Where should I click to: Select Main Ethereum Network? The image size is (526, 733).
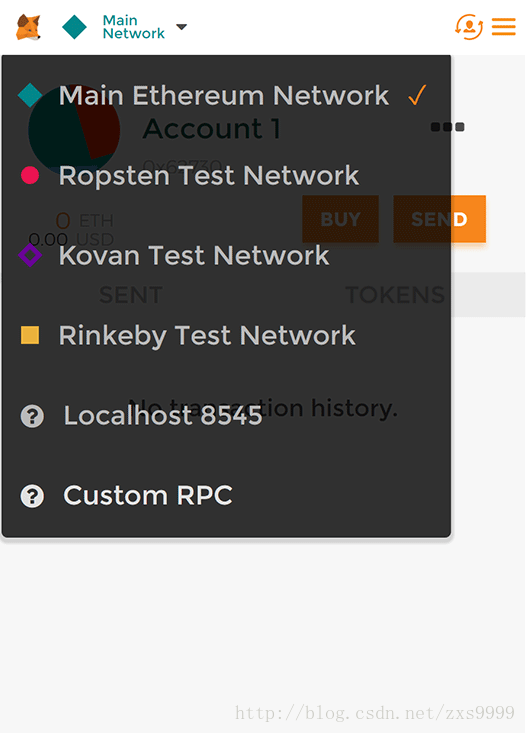coord(226,95)
